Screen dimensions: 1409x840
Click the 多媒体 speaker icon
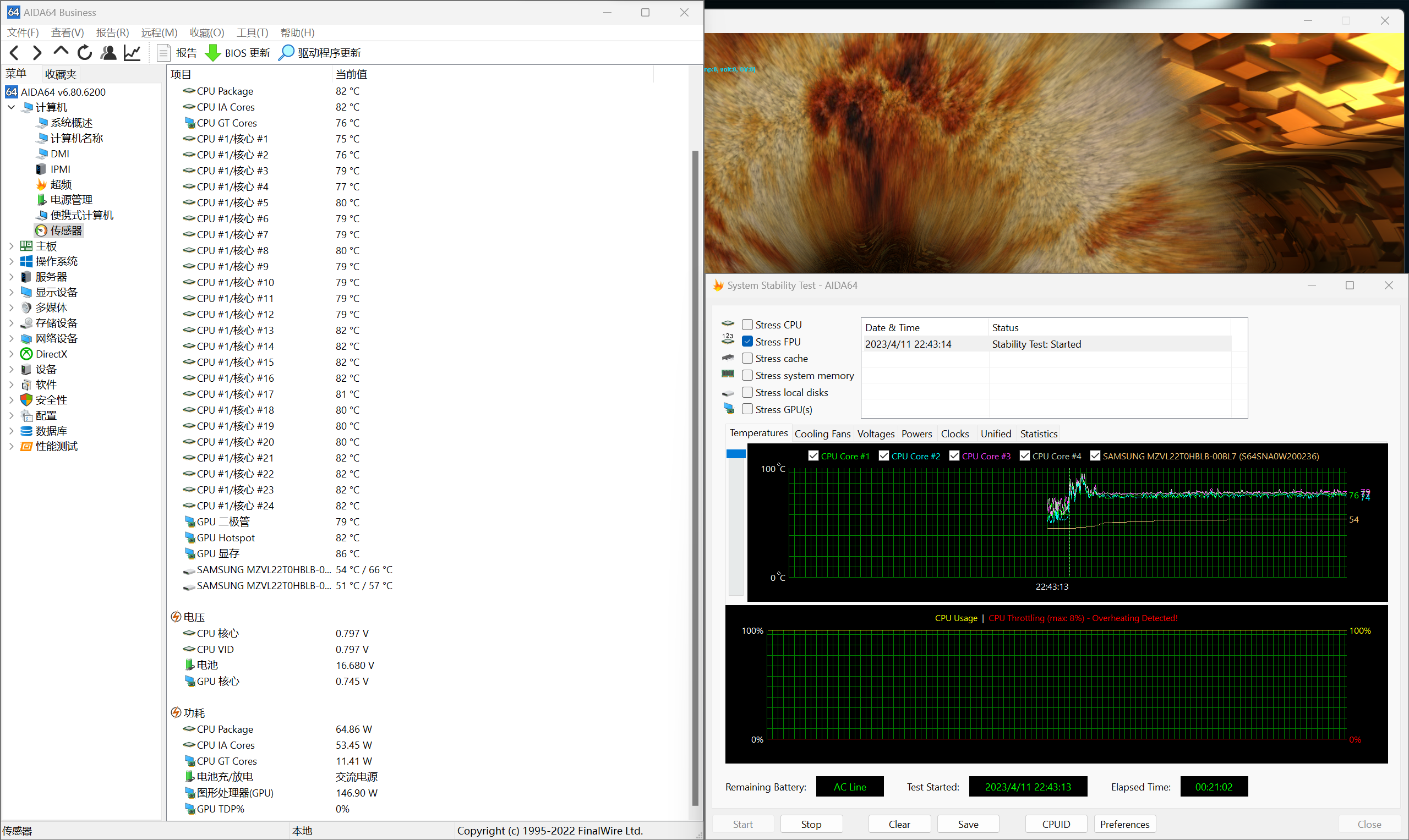tap(26, 308)
